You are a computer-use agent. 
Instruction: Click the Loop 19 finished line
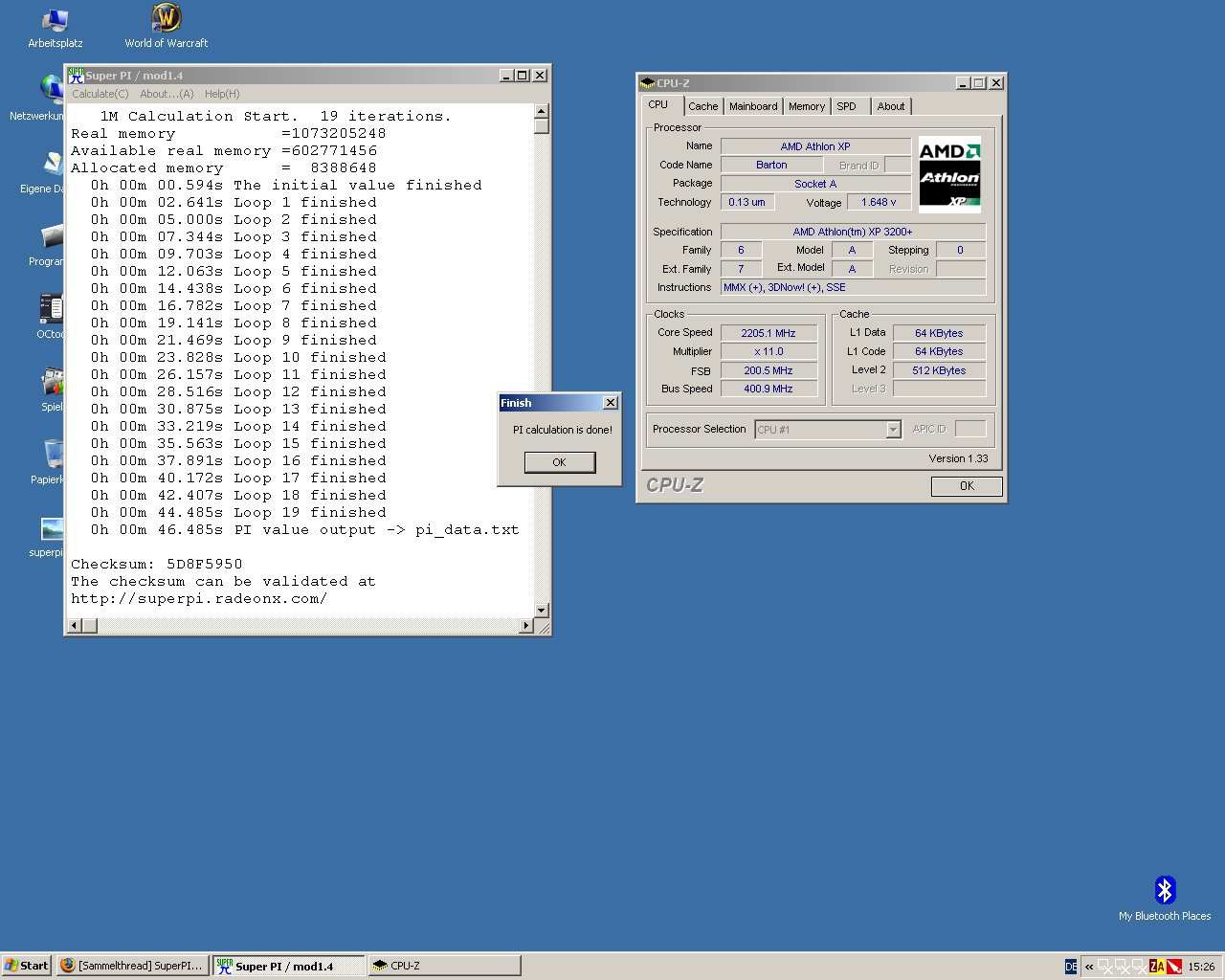pos(238,513)
